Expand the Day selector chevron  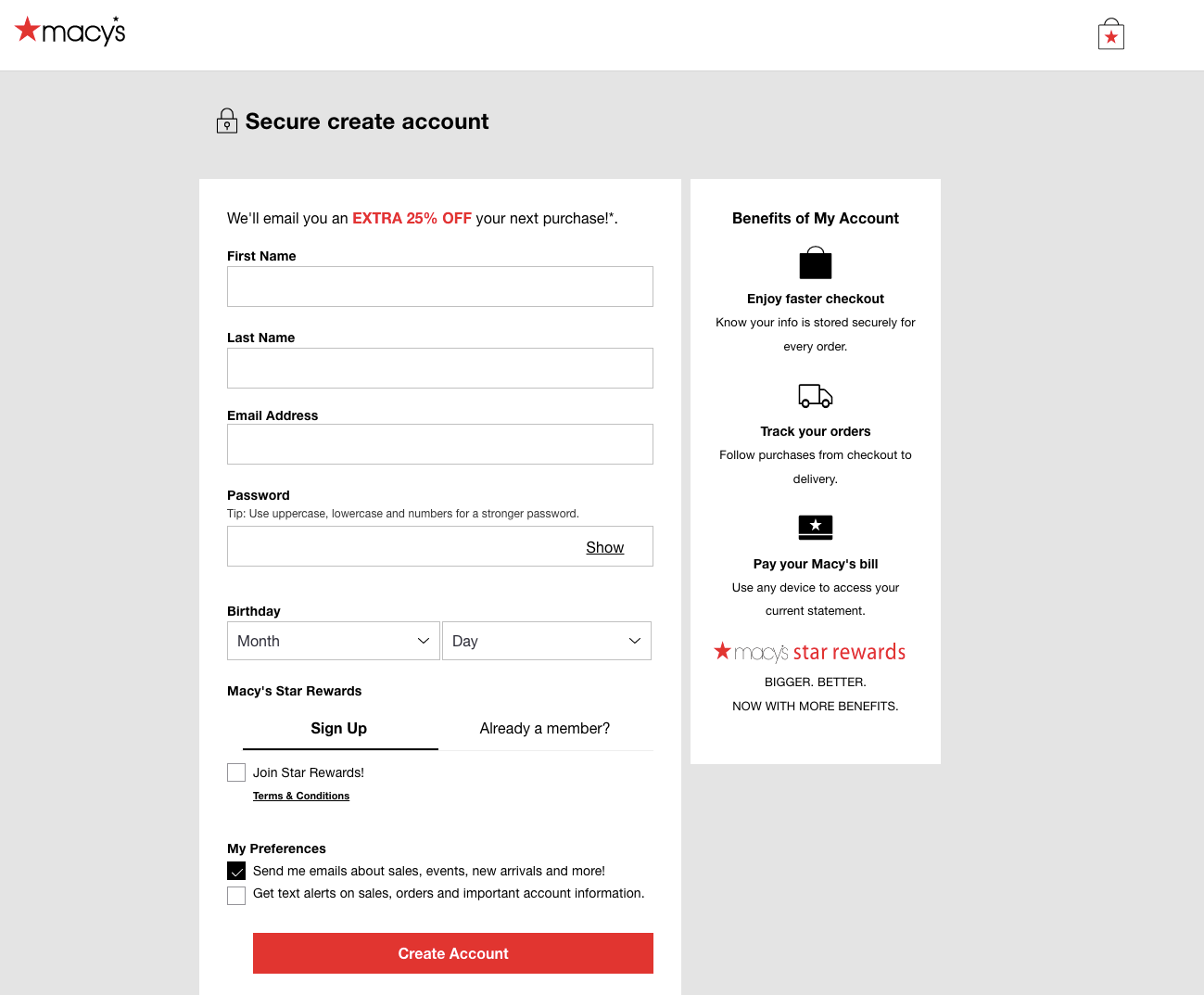[634, 641]
